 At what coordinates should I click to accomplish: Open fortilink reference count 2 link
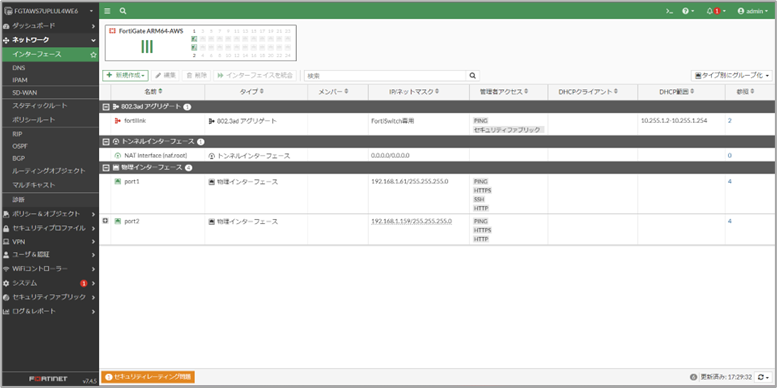[x=729, y=121]
